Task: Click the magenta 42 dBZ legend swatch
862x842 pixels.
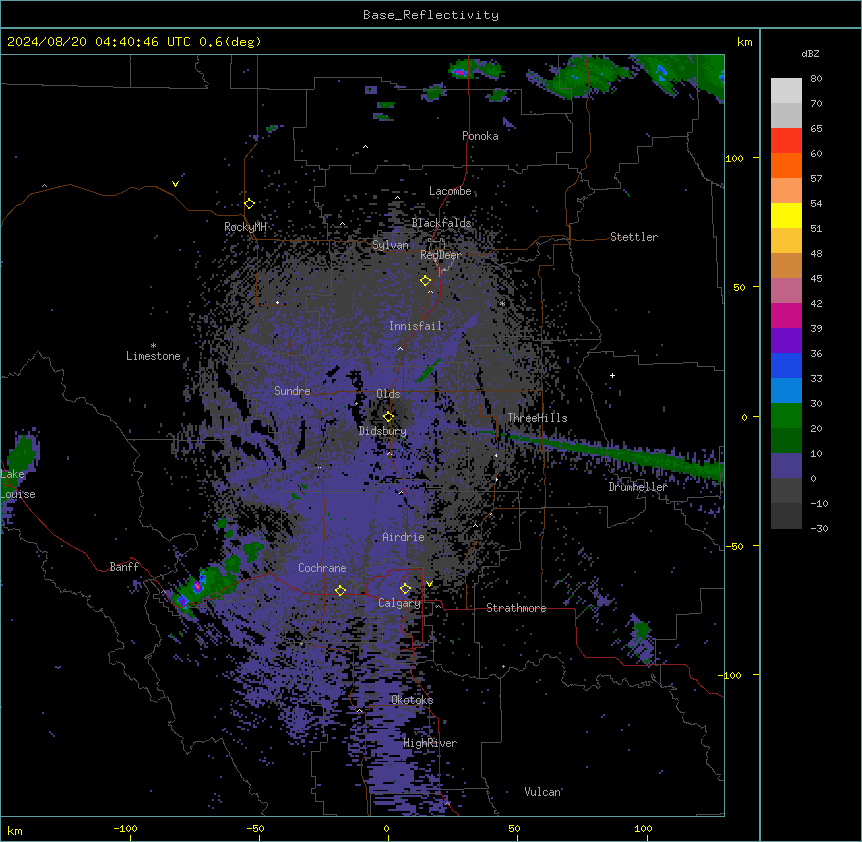Action: pyautogui.click(x=786, y=315)
